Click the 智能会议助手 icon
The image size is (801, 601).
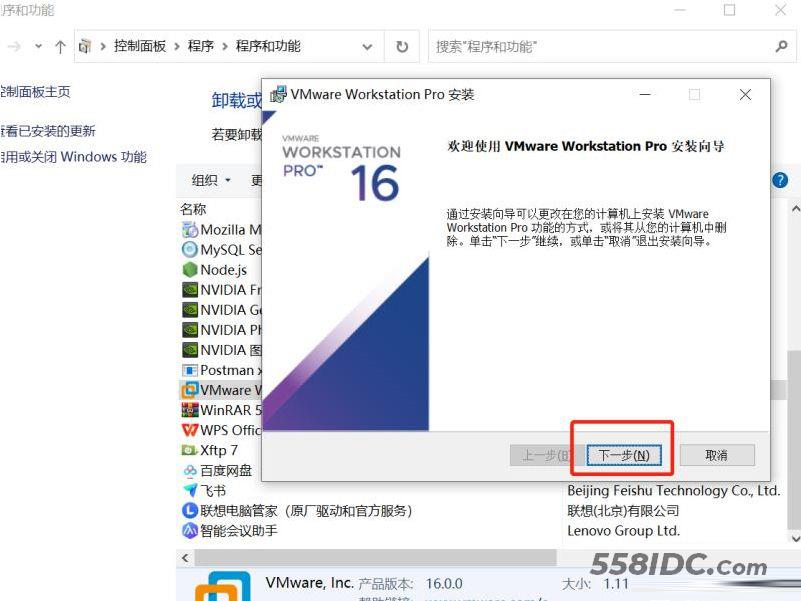[x=190, y=530]
